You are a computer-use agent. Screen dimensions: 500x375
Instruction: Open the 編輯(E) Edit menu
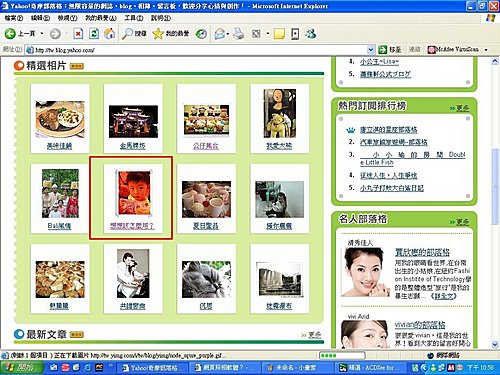coord(40,18)
